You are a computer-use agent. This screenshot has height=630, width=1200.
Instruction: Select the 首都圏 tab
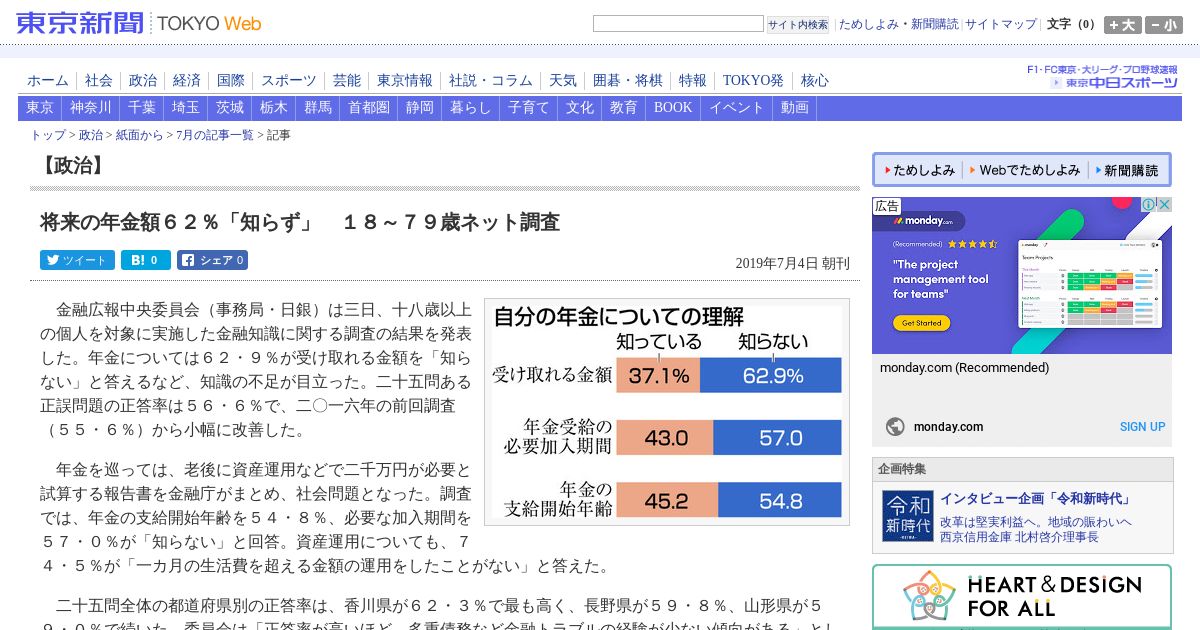[369, 108]
